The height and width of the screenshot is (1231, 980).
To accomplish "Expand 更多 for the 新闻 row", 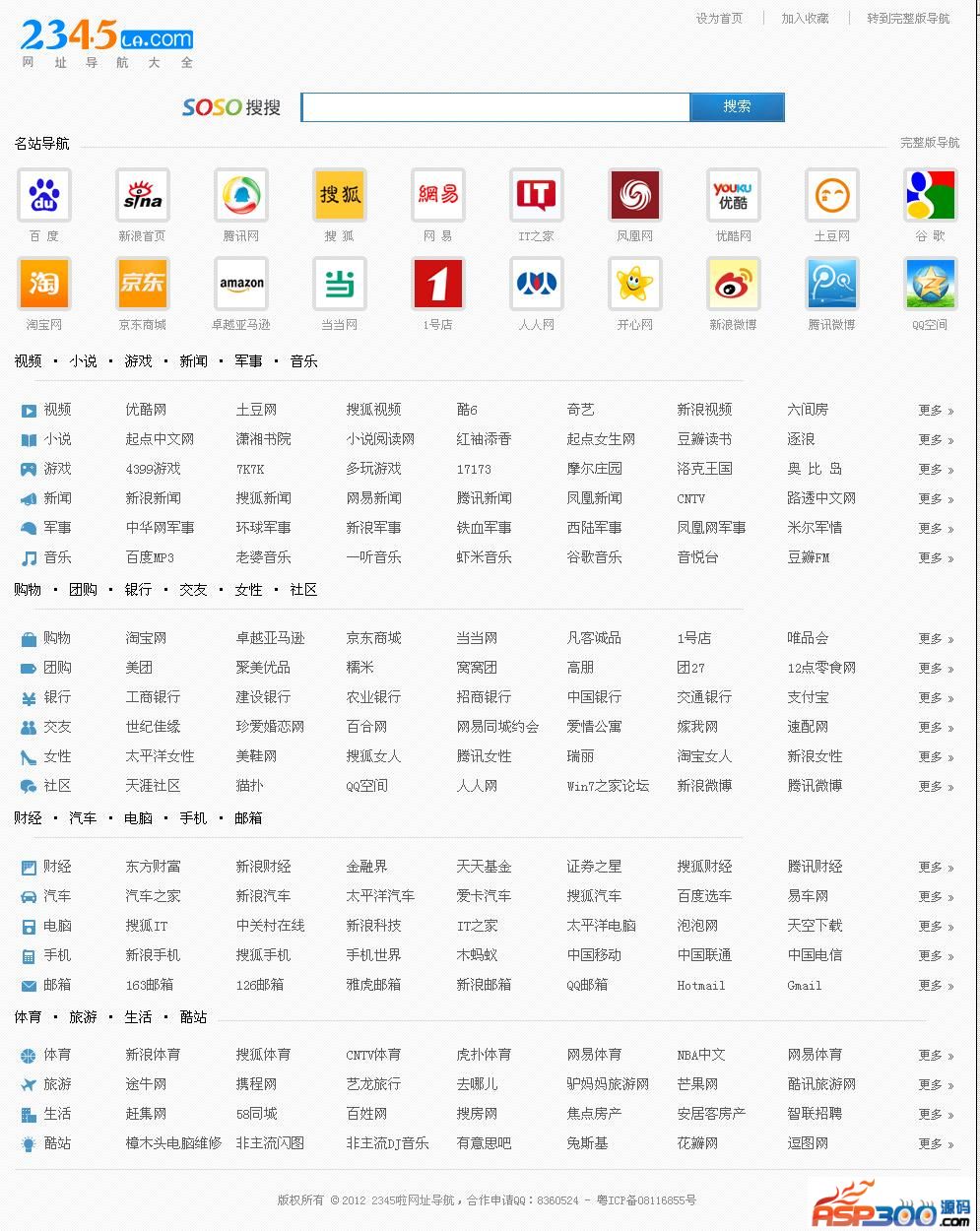I will (936, 499).
